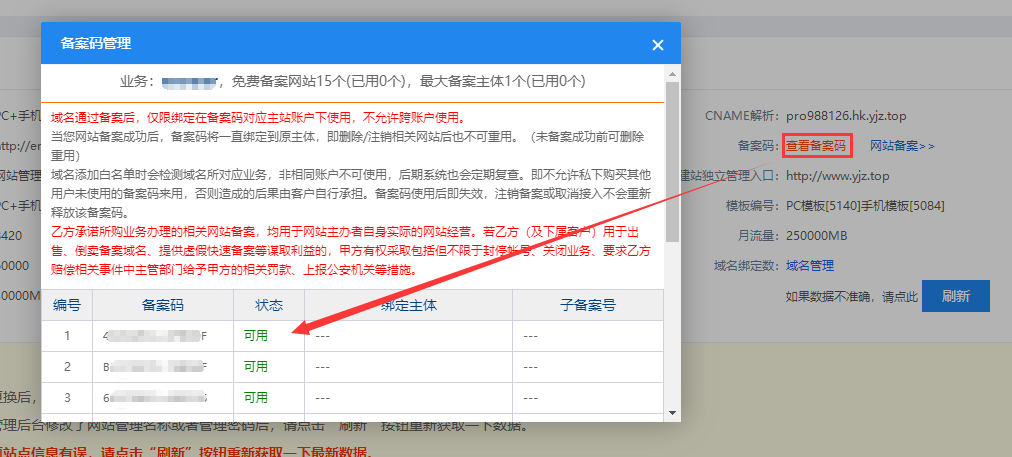The width and height of the screenshot is (1012, 457).
Task: Click the 绑定主体 column header
Action: [x=409, y=305]
